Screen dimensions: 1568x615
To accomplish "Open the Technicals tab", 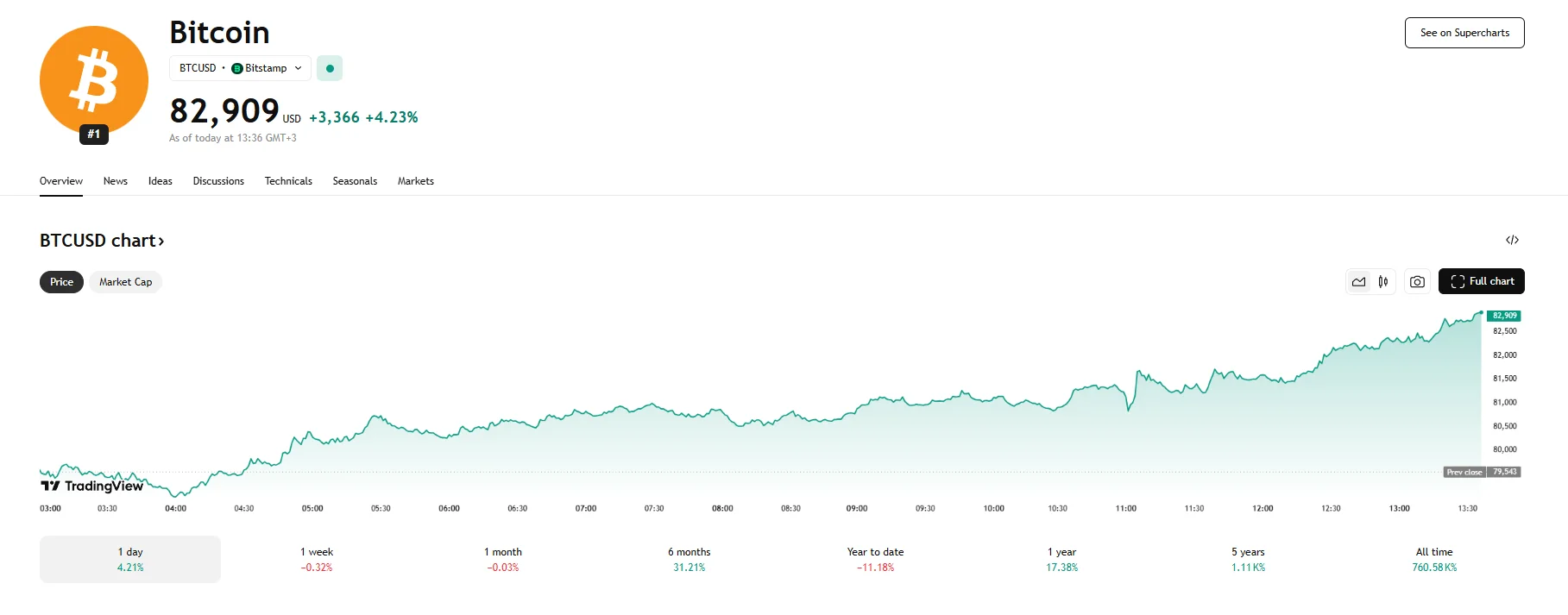I will (x=288, y=181).
